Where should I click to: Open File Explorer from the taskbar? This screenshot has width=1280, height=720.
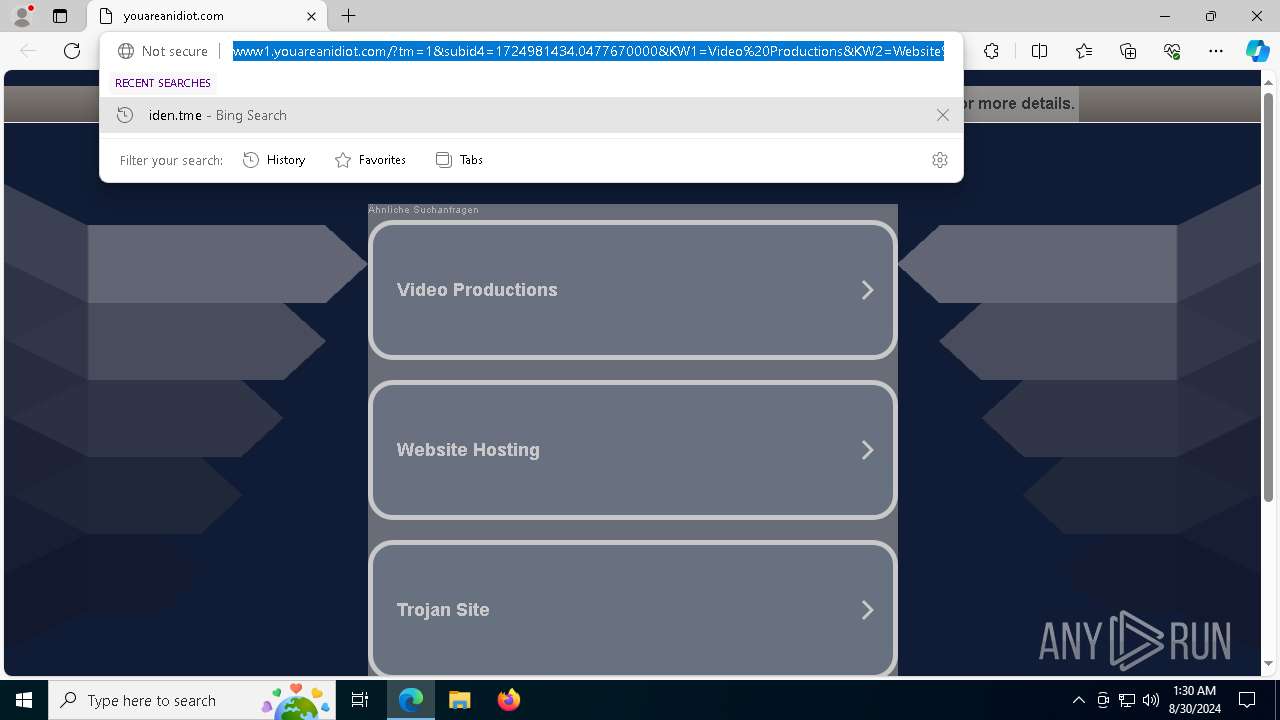[459, 700]
